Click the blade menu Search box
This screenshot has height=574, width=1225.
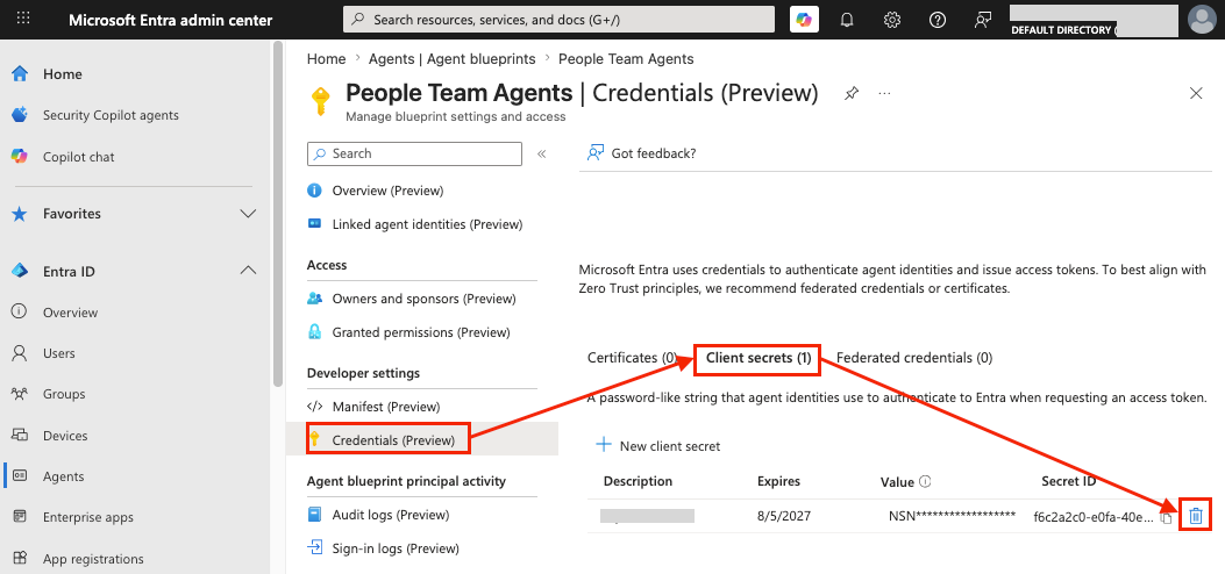coord(415,154)
